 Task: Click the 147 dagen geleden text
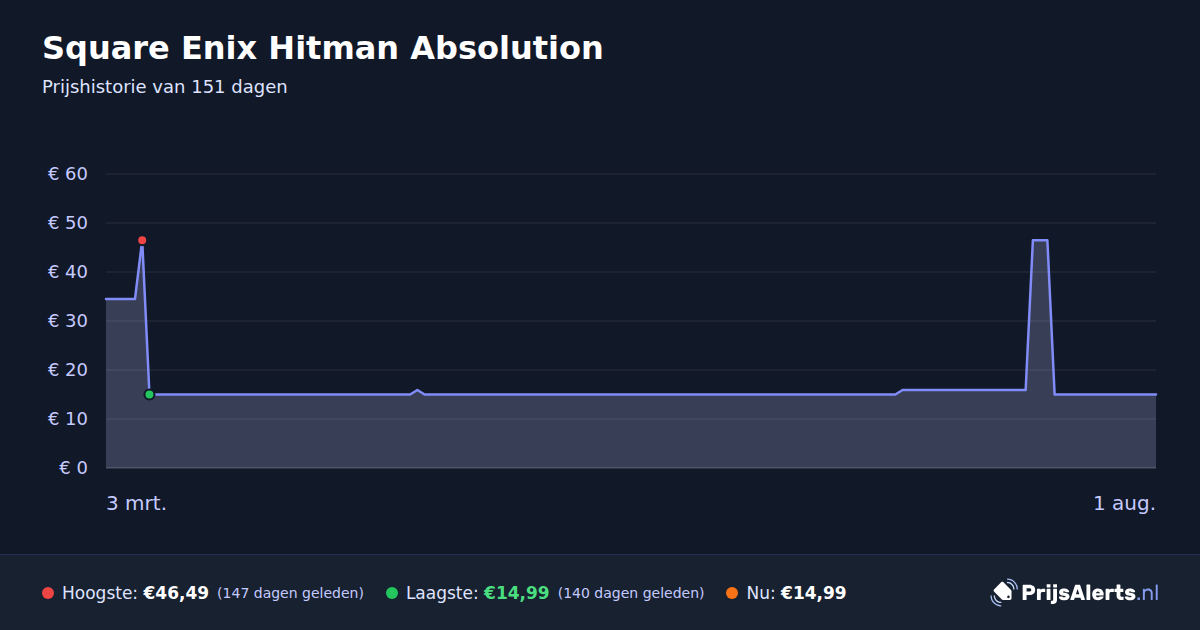(x=290, y=593)
